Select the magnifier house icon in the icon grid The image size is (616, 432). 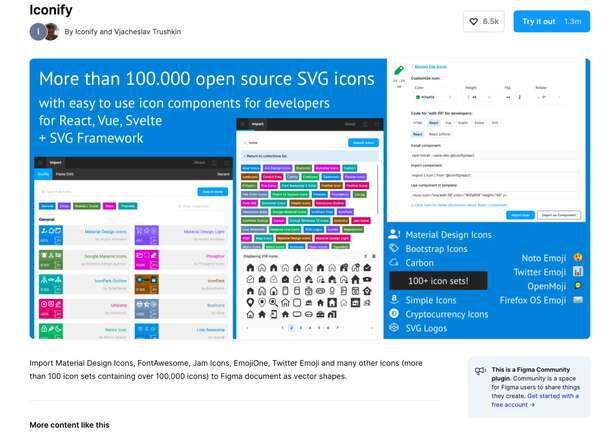(x=273, y=302)
